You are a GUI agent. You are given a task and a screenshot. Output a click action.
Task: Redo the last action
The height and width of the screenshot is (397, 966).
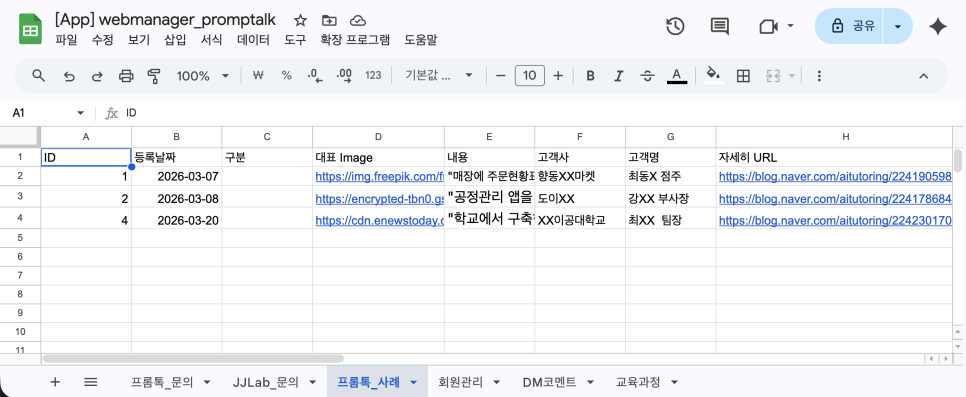(97, 76)
